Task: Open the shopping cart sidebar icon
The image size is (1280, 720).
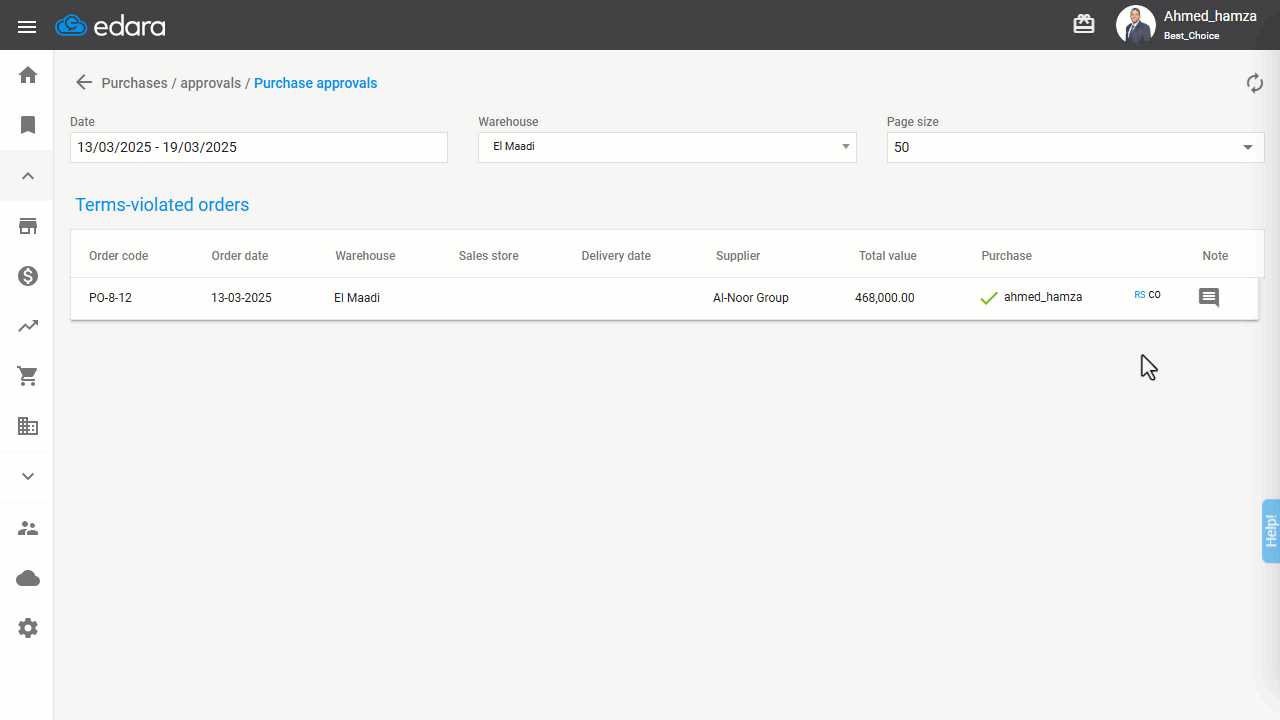Action: tap(28, 376)
